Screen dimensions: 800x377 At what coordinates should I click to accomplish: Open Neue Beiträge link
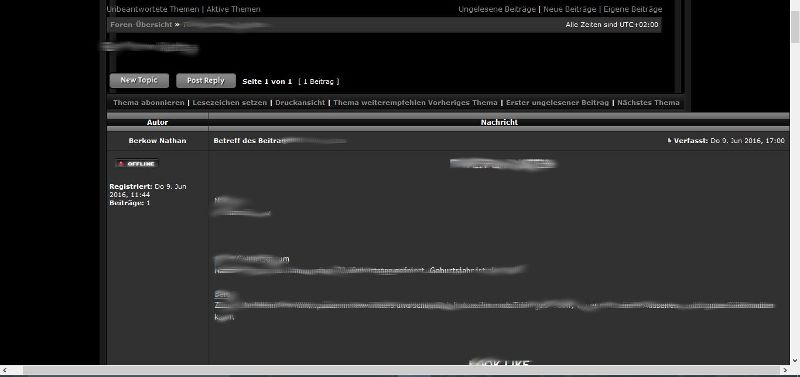click(x=569, y=9)
